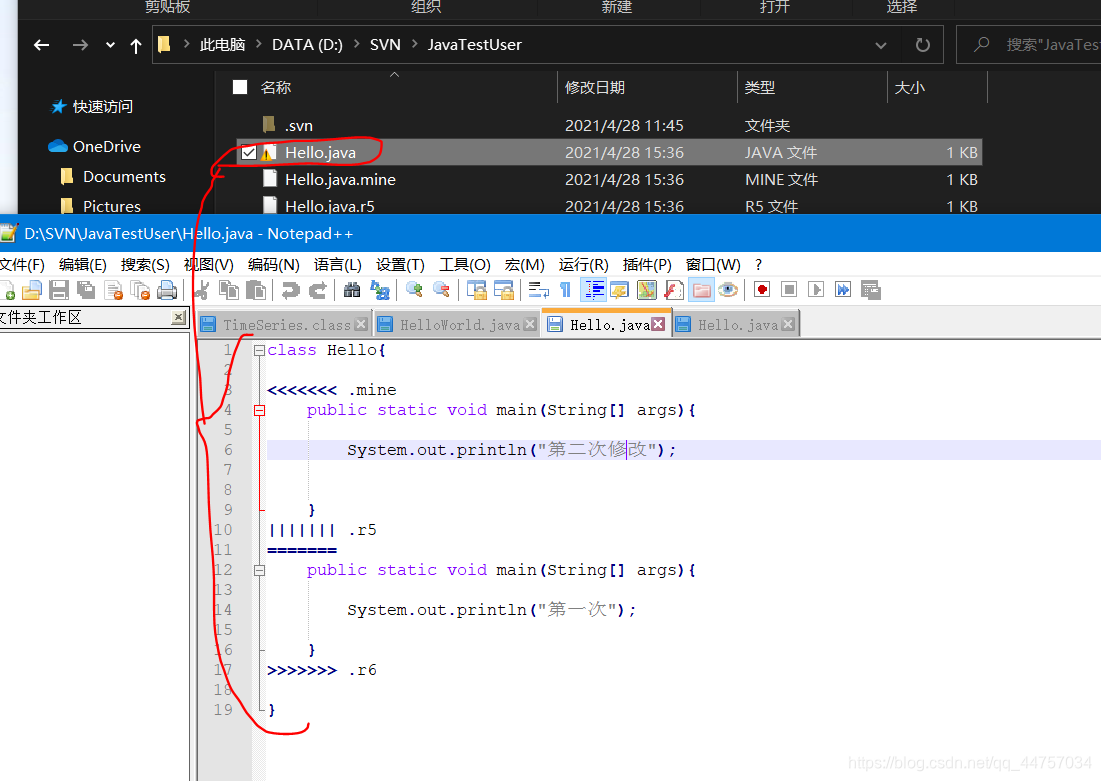1101x781 pixels.
Task: Toggle the select-all checkbox beside 名称 header
Action: click(240, 87)
